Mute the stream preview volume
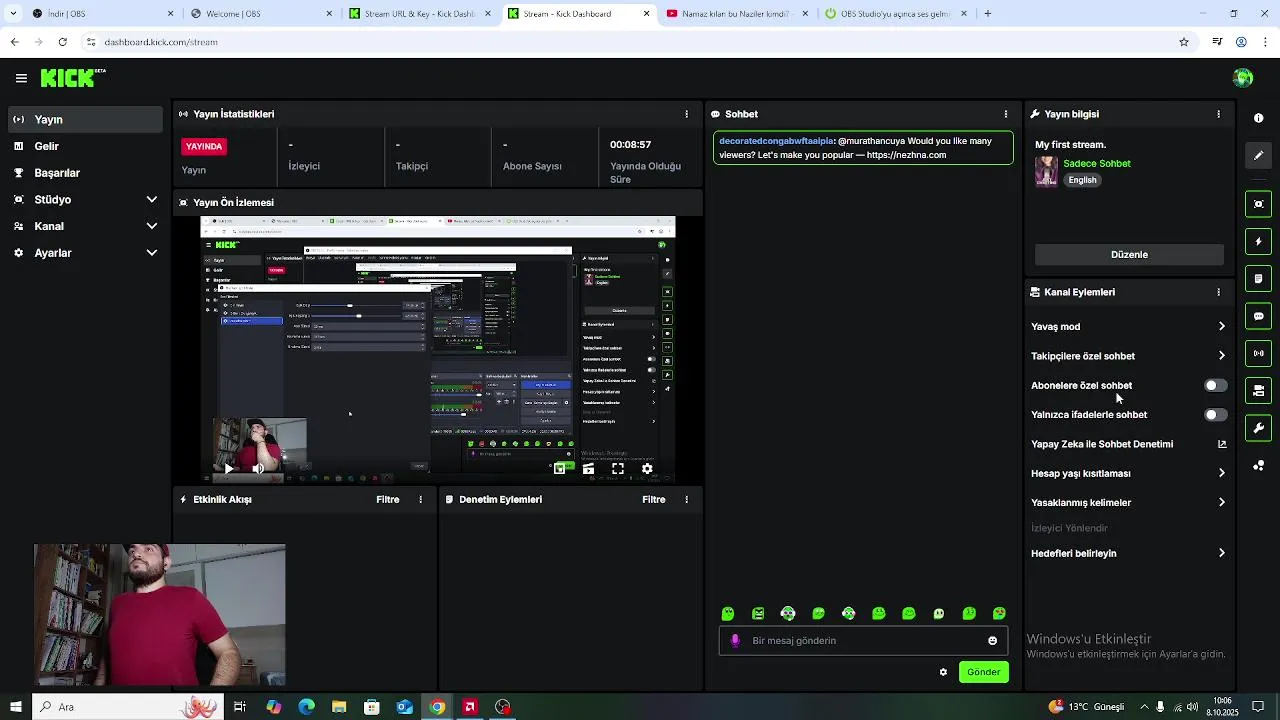This screenshot has width=1280, height=720. [x=258, y=468]
